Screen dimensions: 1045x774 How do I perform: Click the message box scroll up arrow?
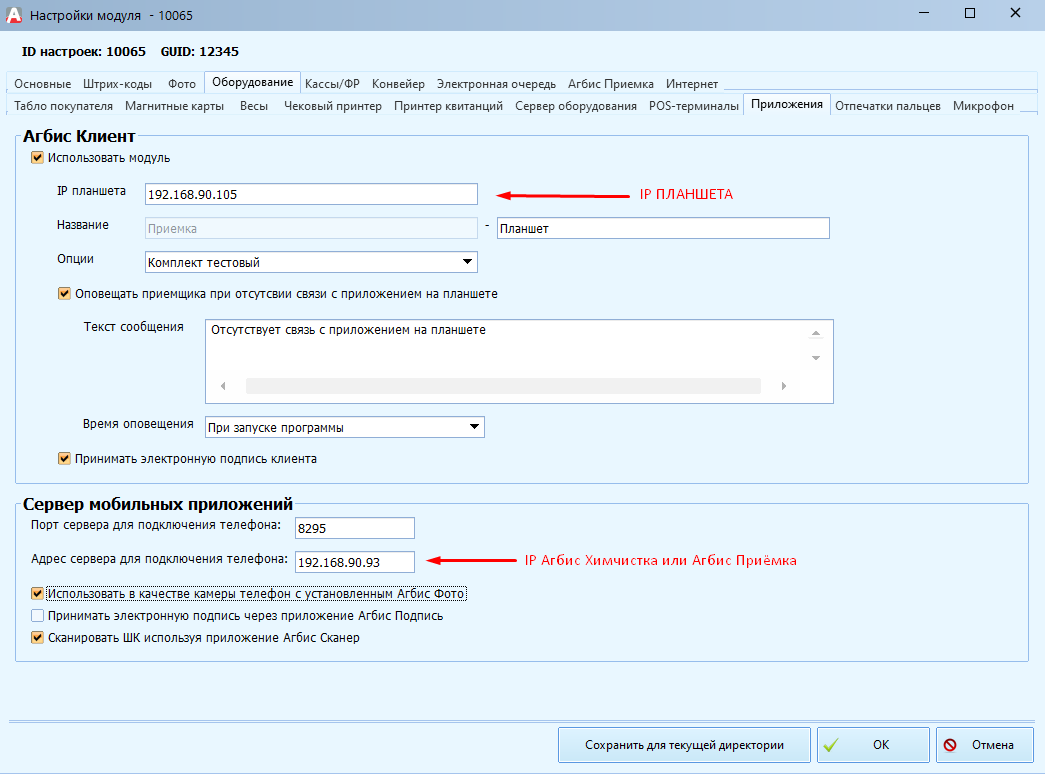[816, 333]
